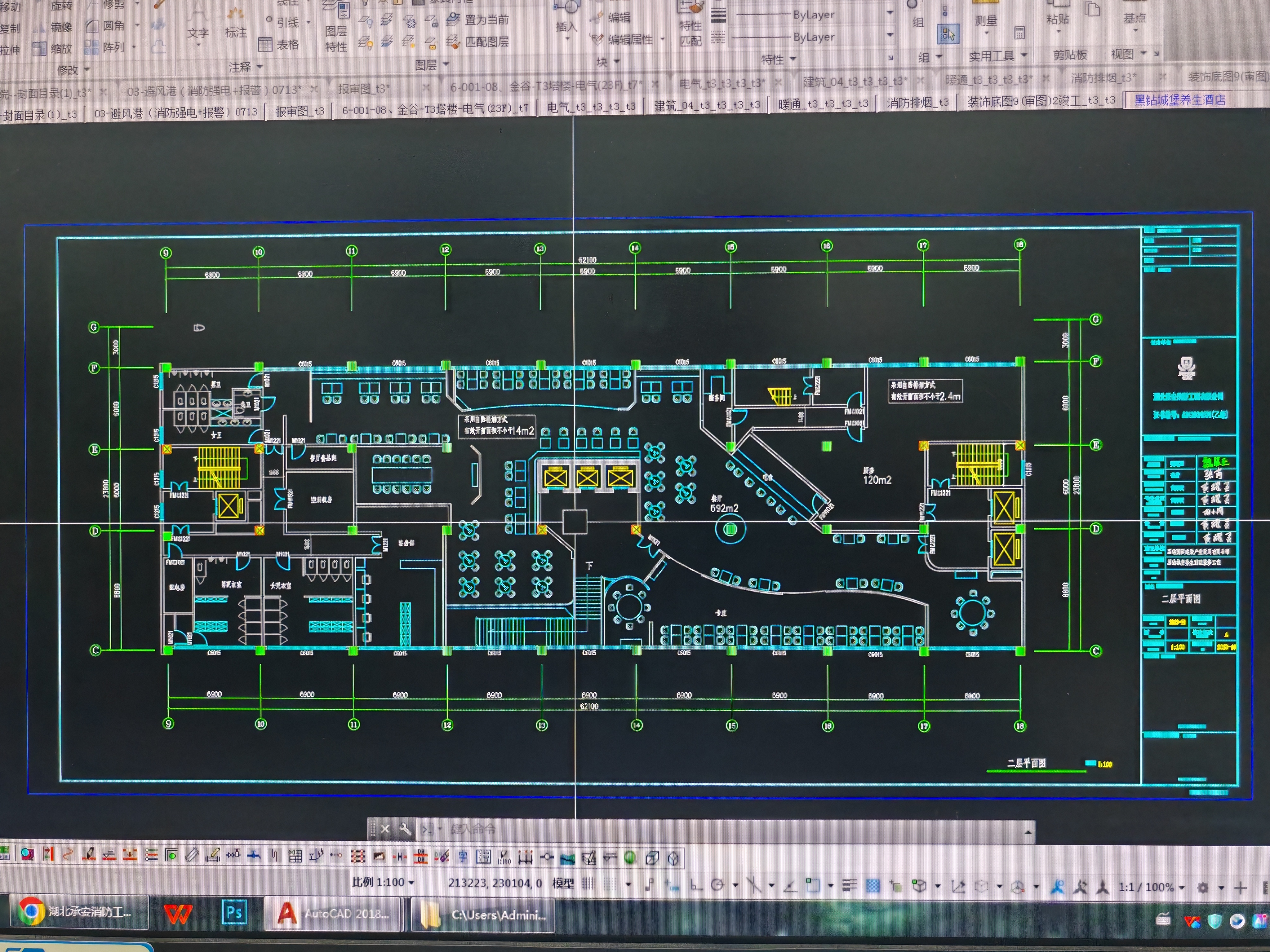Expand the 阵列 (Array) dropdown arrow
The width and height of the screenshot is (1270, 952).
click(134, 47)
